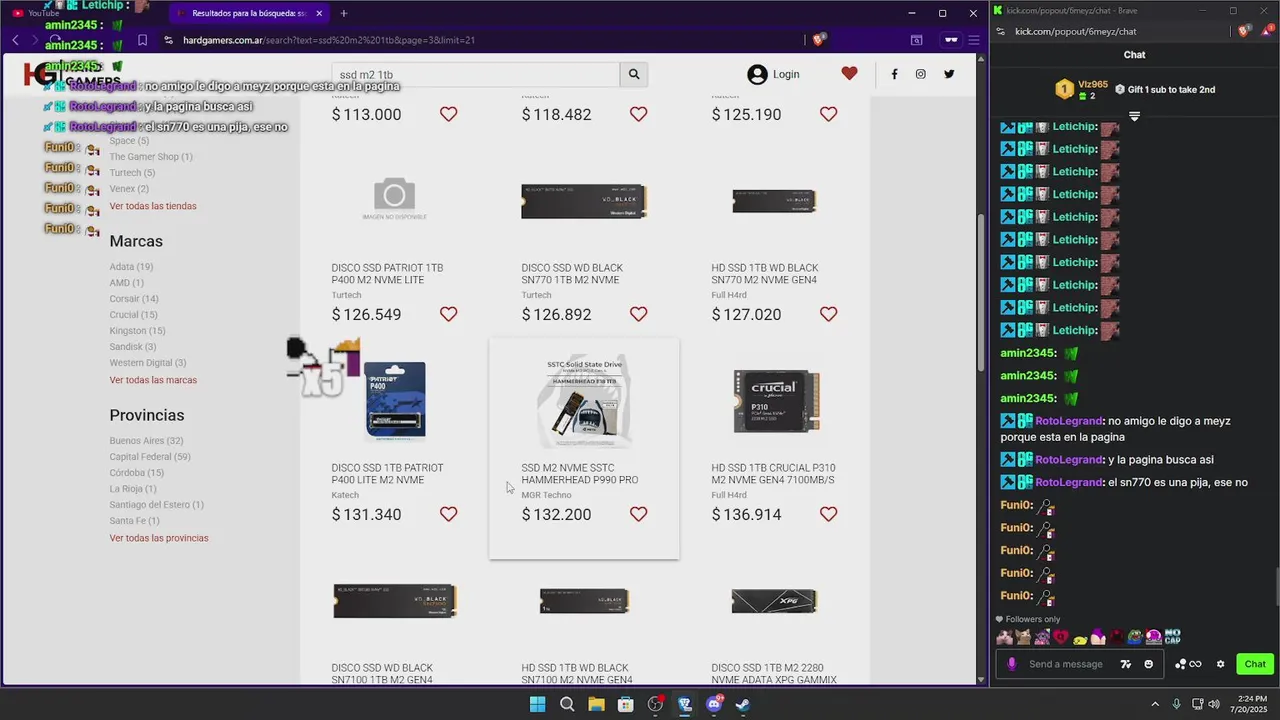Screen dimensions: 1280x720
Task: Filter by store Turtech (5)
Action: (x=132, y=173)
